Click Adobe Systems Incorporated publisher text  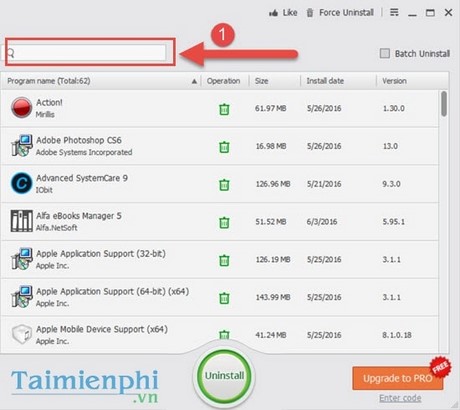coord(84,152)
